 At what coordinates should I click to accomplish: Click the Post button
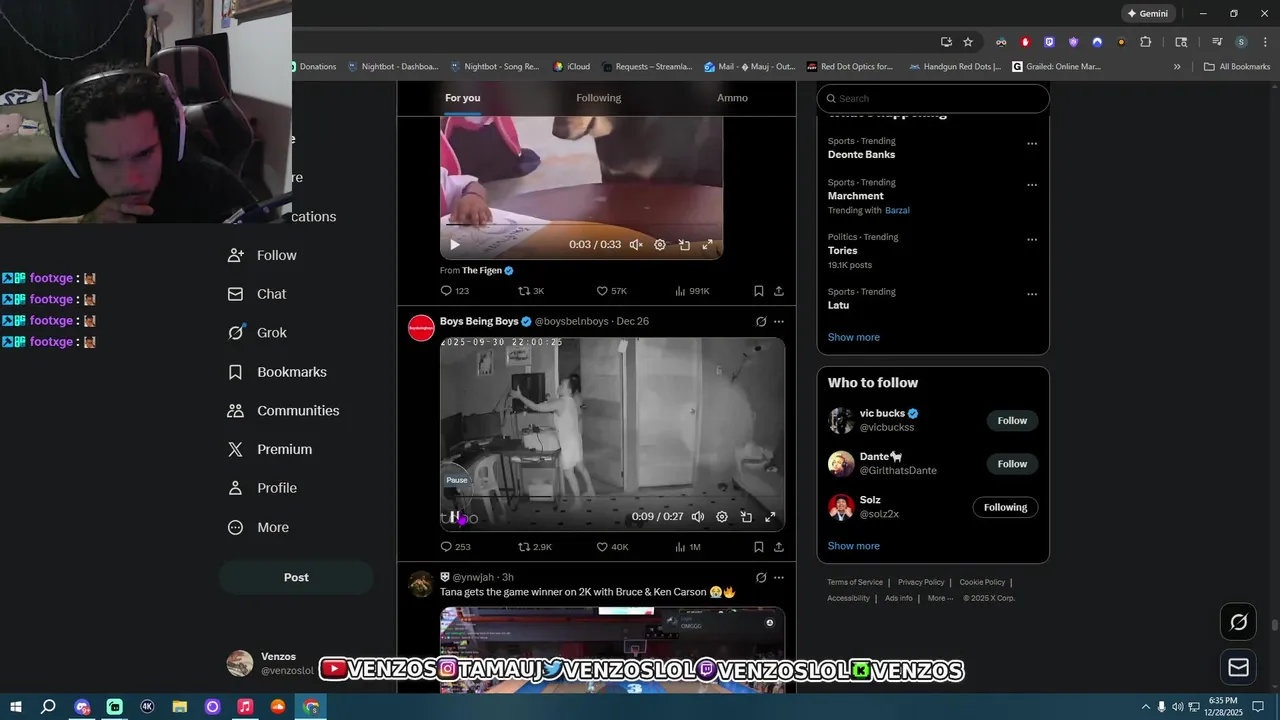click(296, 577)
